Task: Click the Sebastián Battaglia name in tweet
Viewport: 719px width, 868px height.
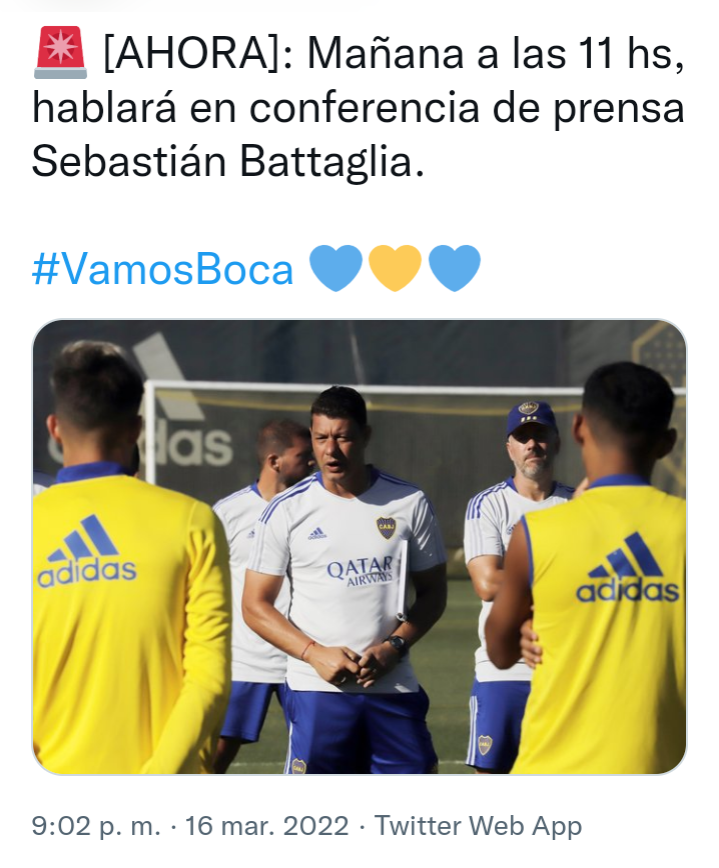Action: coord(228,162)
